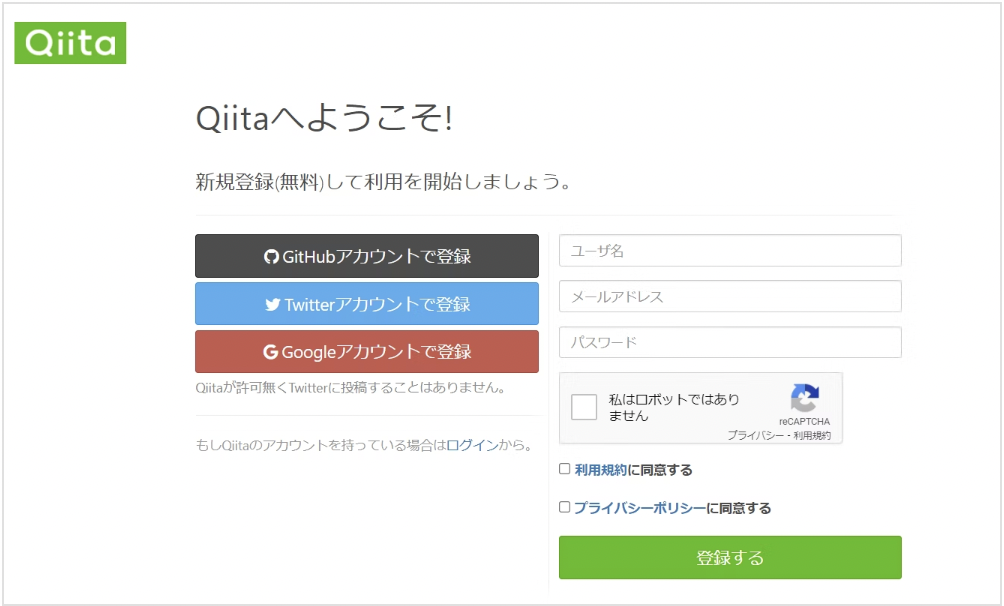Viewport: 1004px width, 606px height.
Task: Click the Qiita logo
Action: click(x=70, y=43)
